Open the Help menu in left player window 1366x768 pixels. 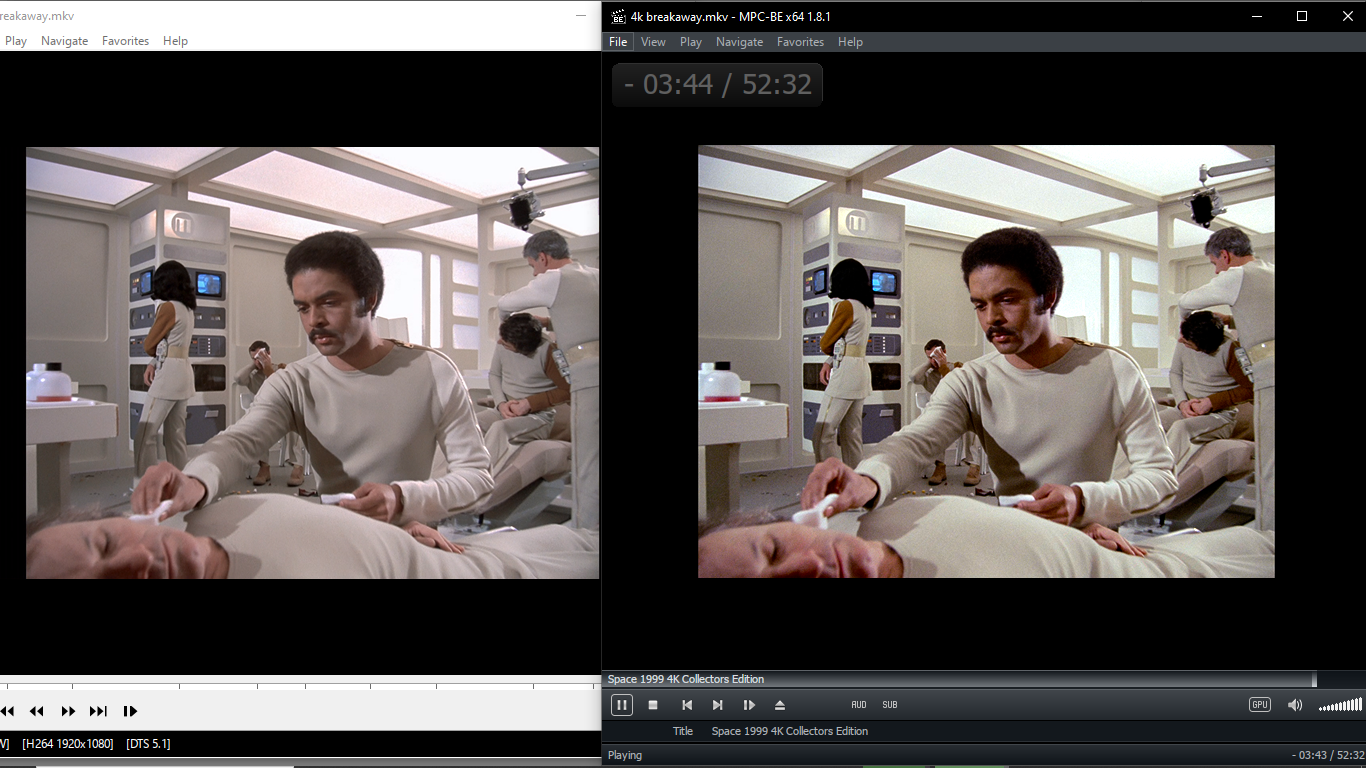point(175,41)
